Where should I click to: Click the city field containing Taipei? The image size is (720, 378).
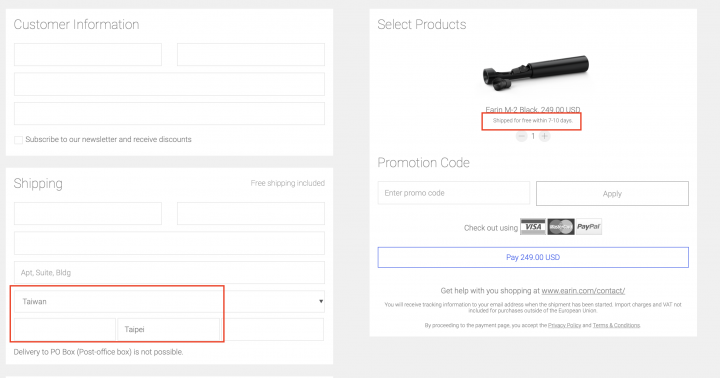(x=169, y=329)
